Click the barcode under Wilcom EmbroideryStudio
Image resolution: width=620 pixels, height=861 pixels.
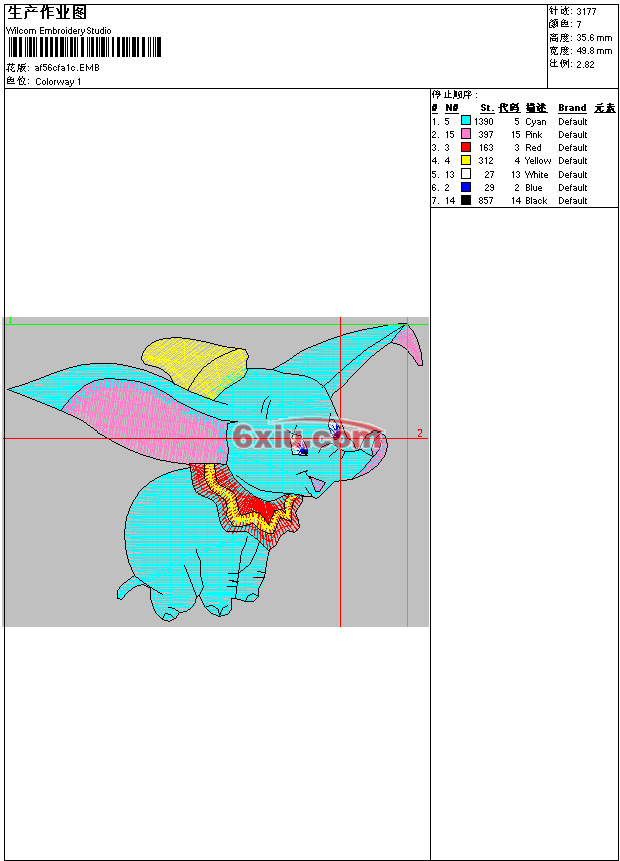point(85,47)
